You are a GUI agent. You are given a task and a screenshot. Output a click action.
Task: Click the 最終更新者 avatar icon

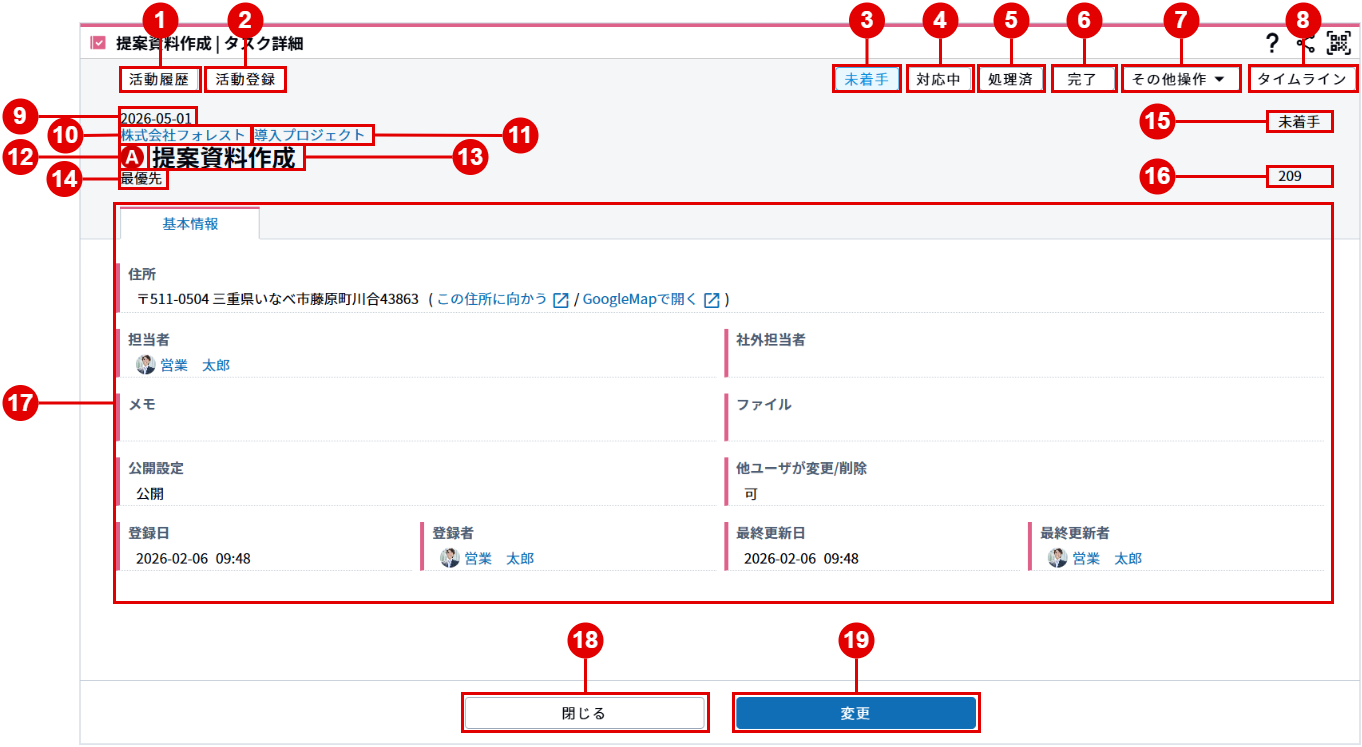click(1058, 558)
